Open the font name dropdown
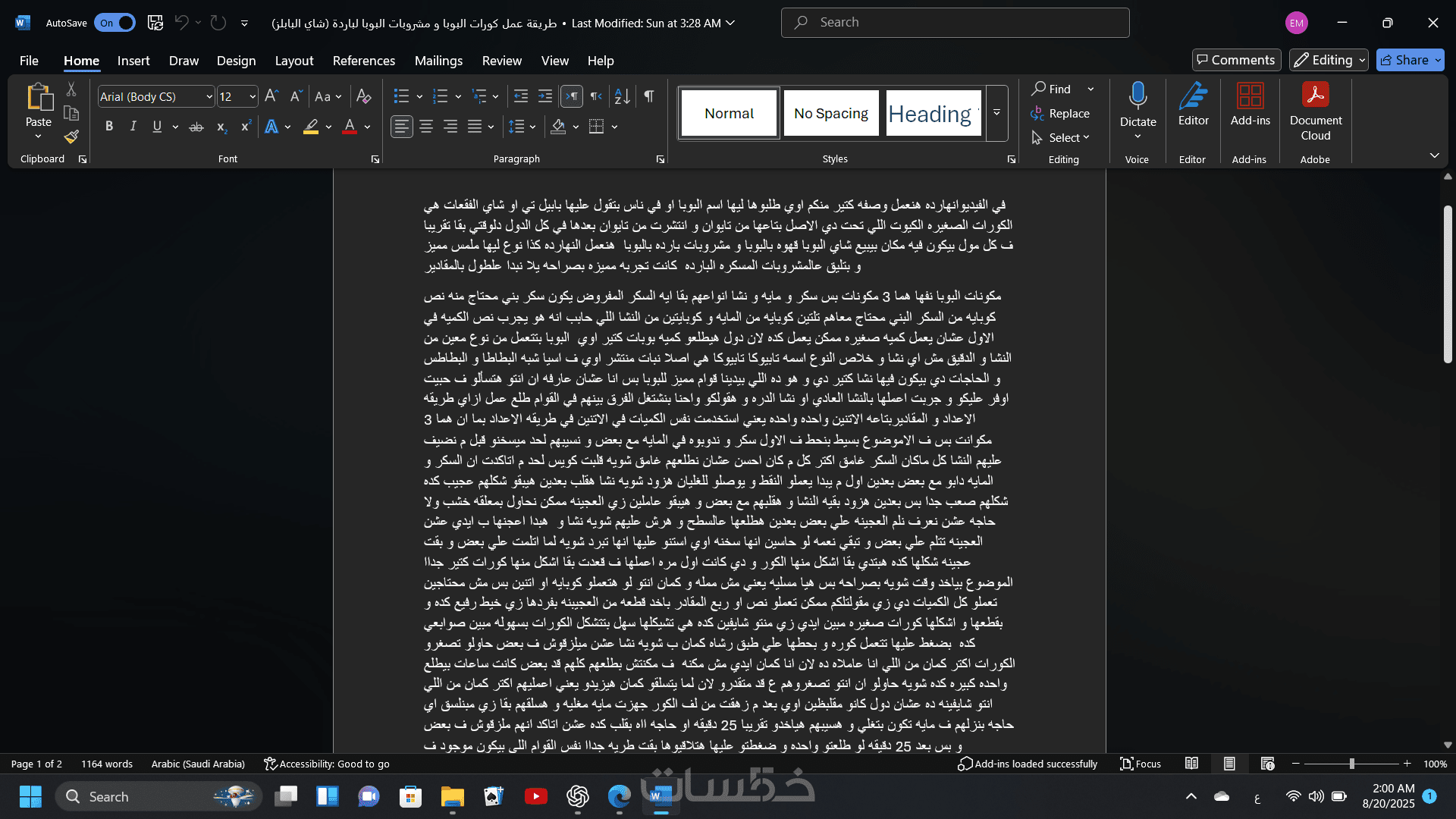 [209, 97]
